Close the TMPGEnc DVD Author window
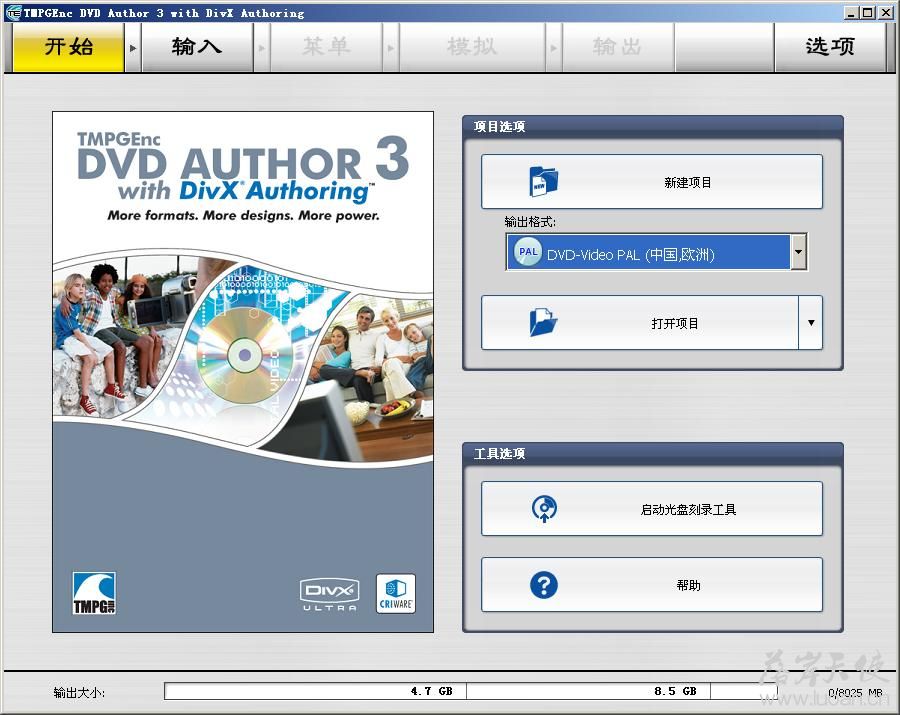This screenshot has width=900, height=715. (x=884, y=12)
